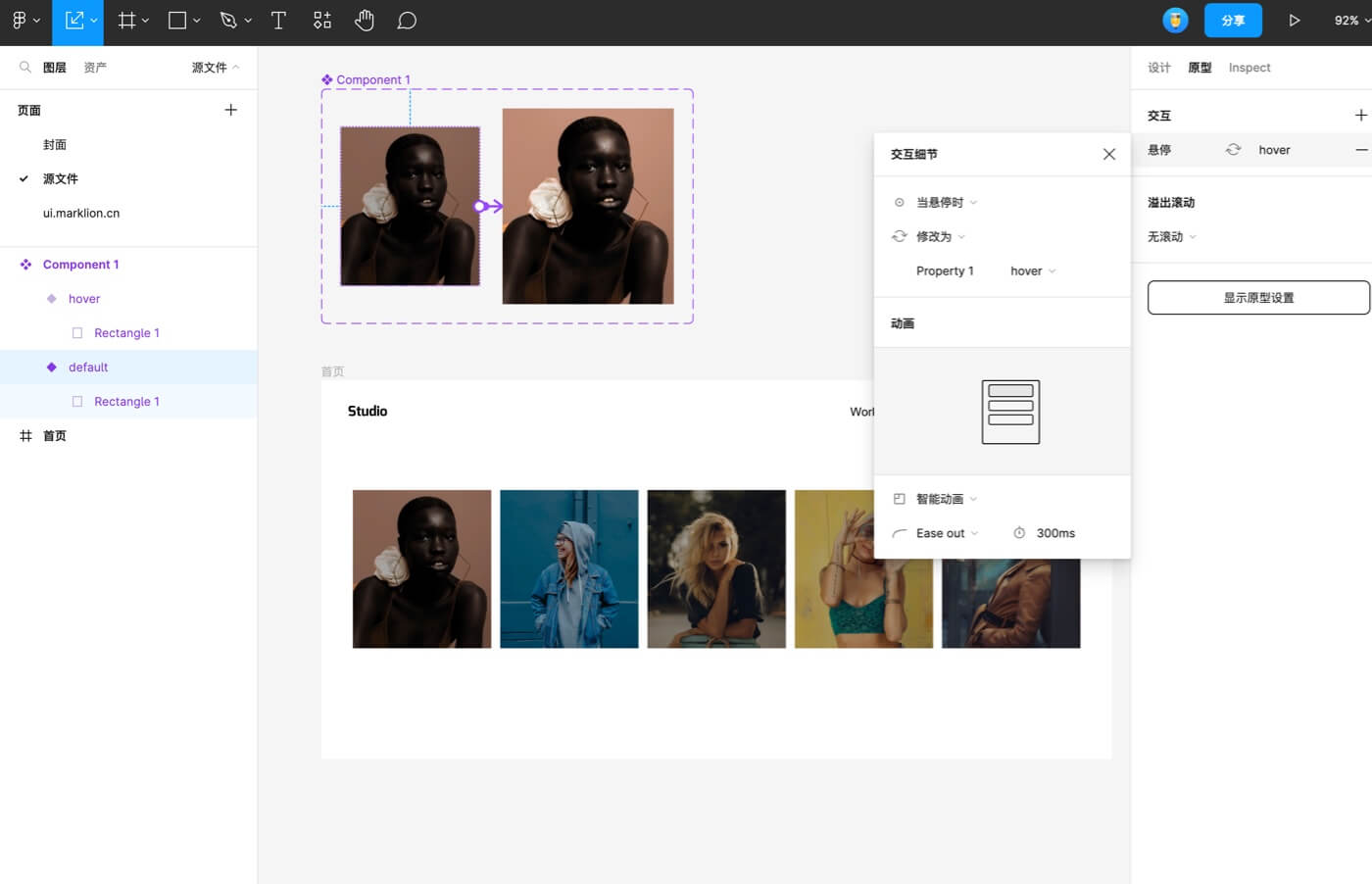Collapse the 源文件 pages list
Viewport: 1372px width, 884px height.
point(216,68)
